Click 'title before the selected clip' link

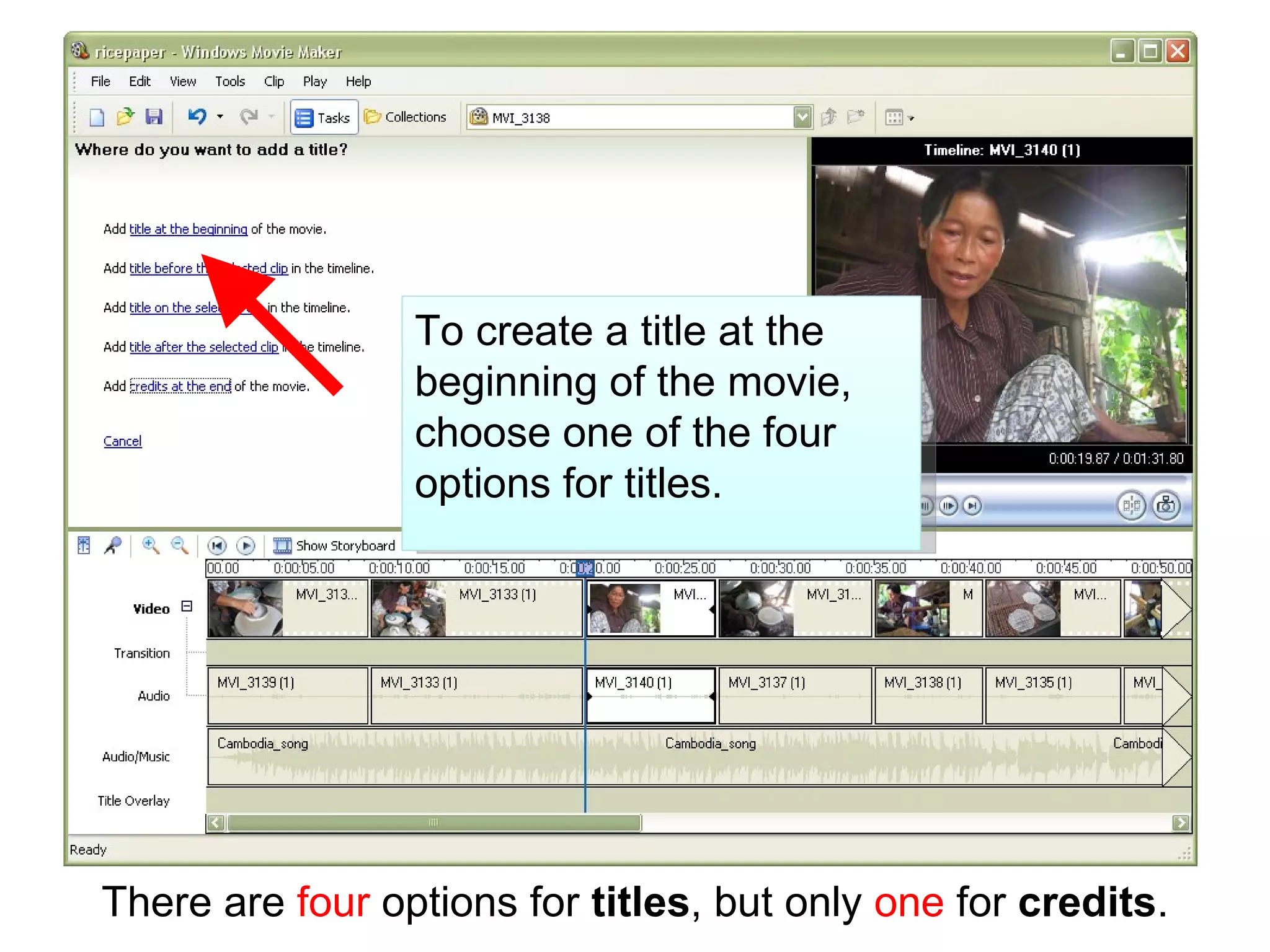208,268
